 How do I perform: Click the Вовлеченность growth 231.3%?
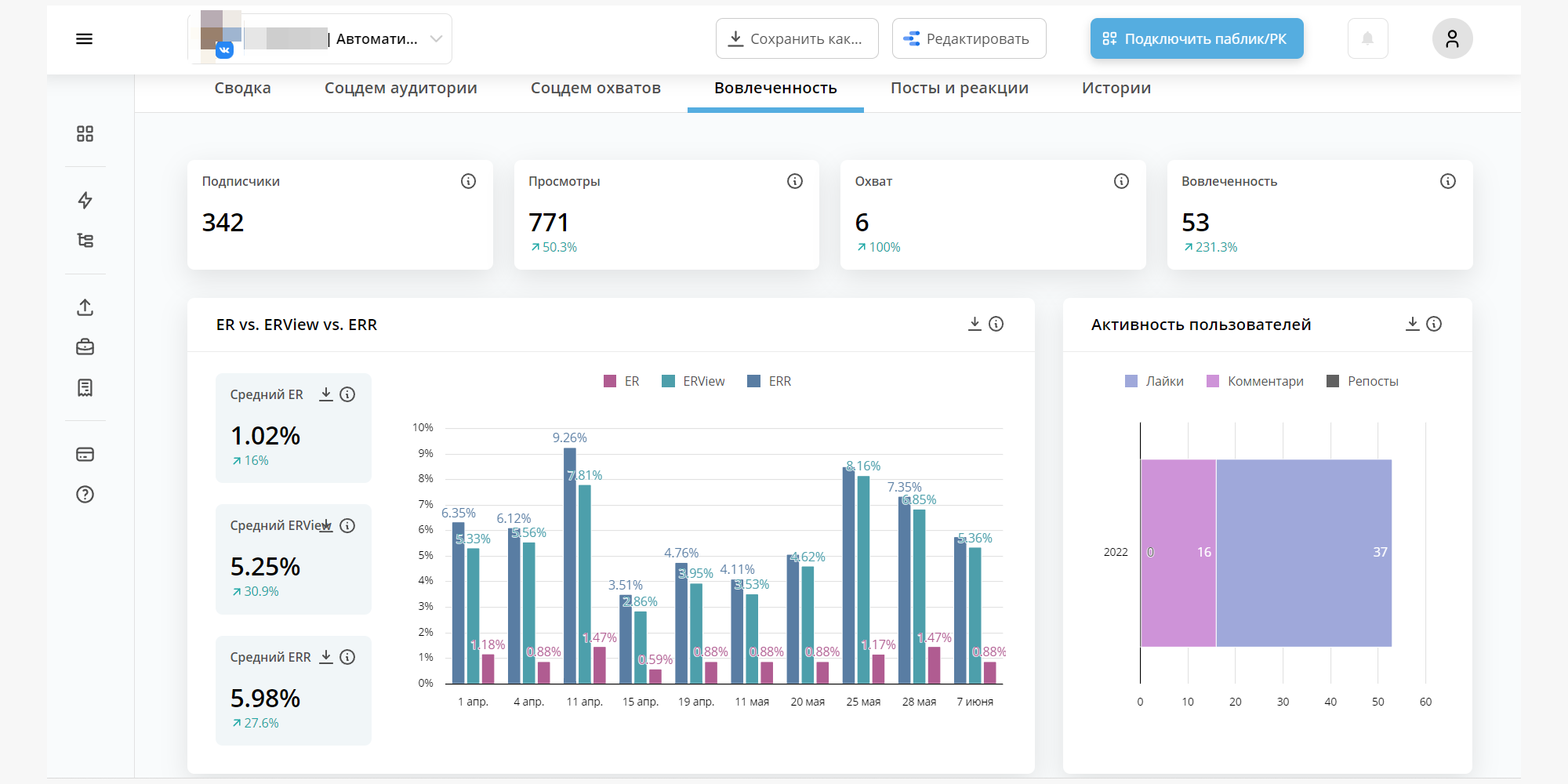pos(1210,247)
